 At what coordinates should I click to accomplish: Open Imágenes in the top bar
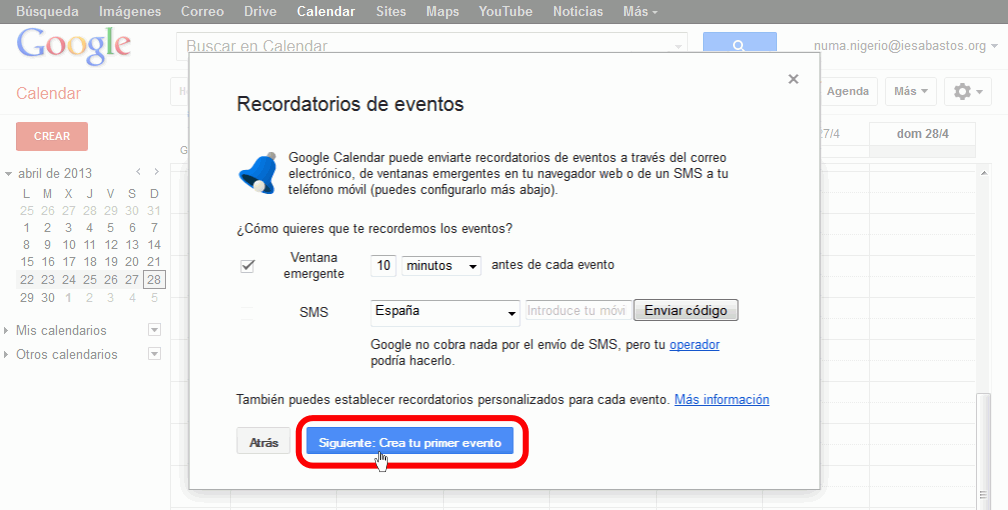(x=130, y=11)
